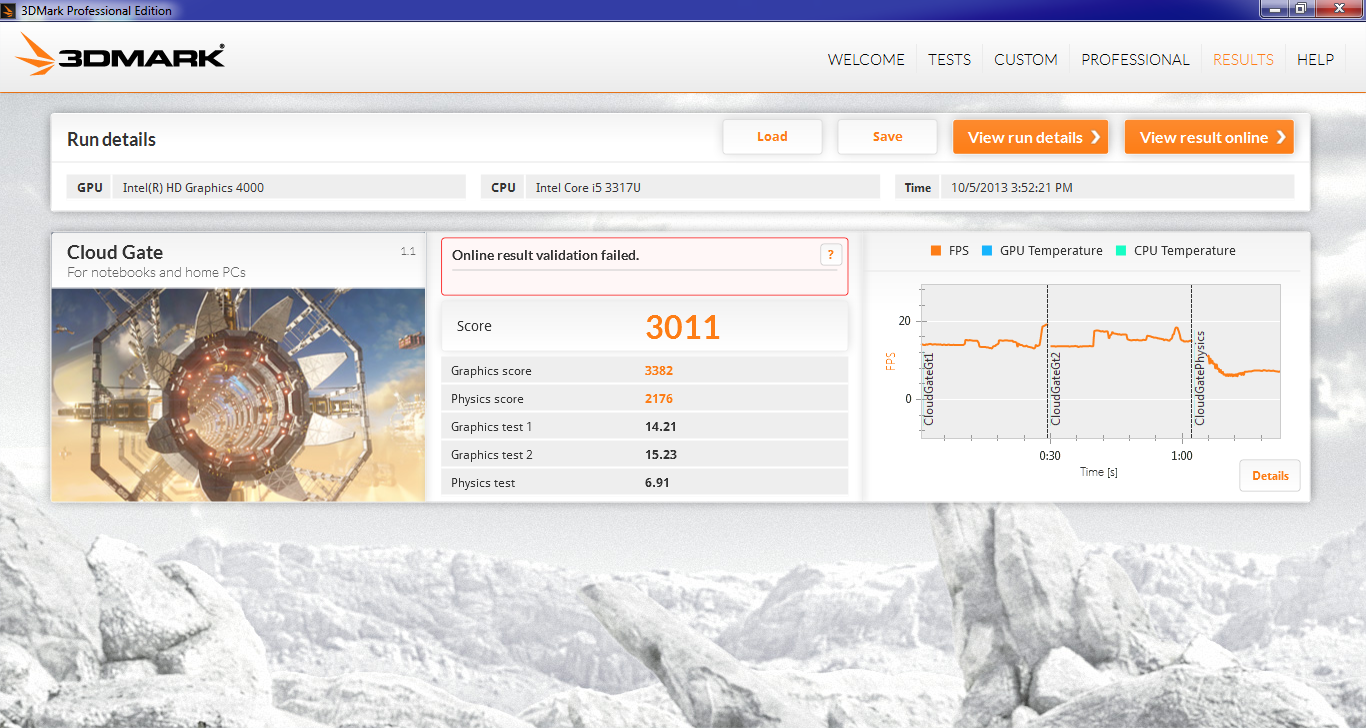Click the 0:30 time axis label
1366x728 pixels.
click(1049, 456)
